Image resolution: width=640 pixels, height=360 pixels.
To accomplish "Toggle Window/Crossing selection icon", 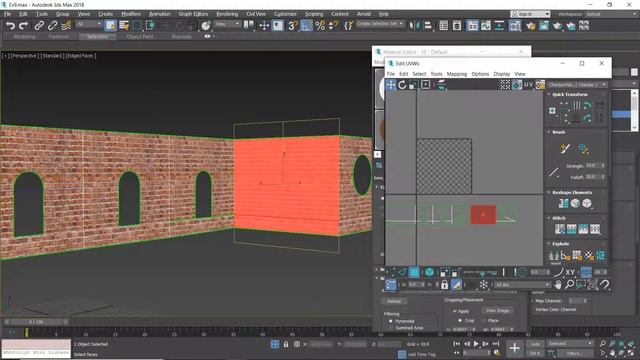I will 151,26.
